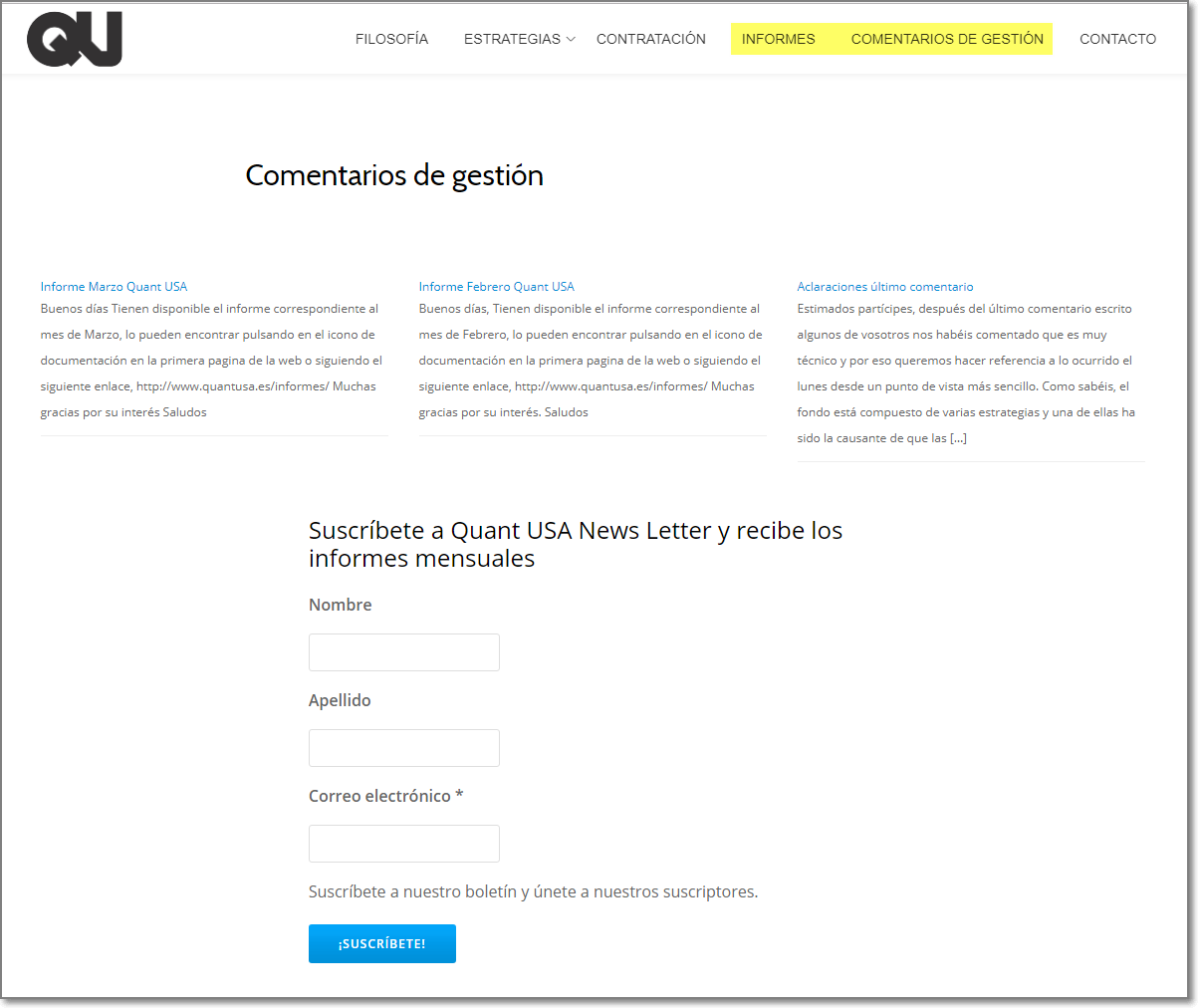Go to the Contratación page
Viewport: 1198px width, 1008px height.
pos(651,39)
